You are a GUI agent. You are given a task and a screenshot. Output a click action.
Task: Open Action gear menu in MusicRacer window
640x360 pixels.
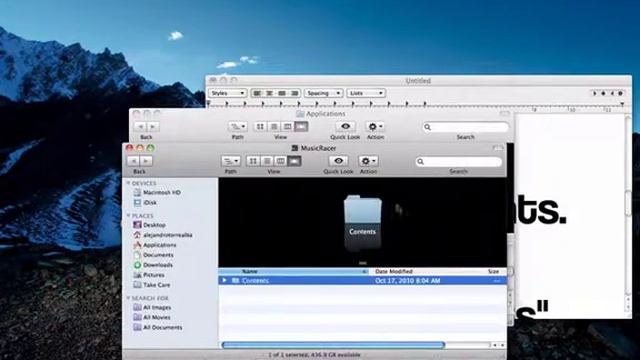pyautogui.click(x=368, y=161)
